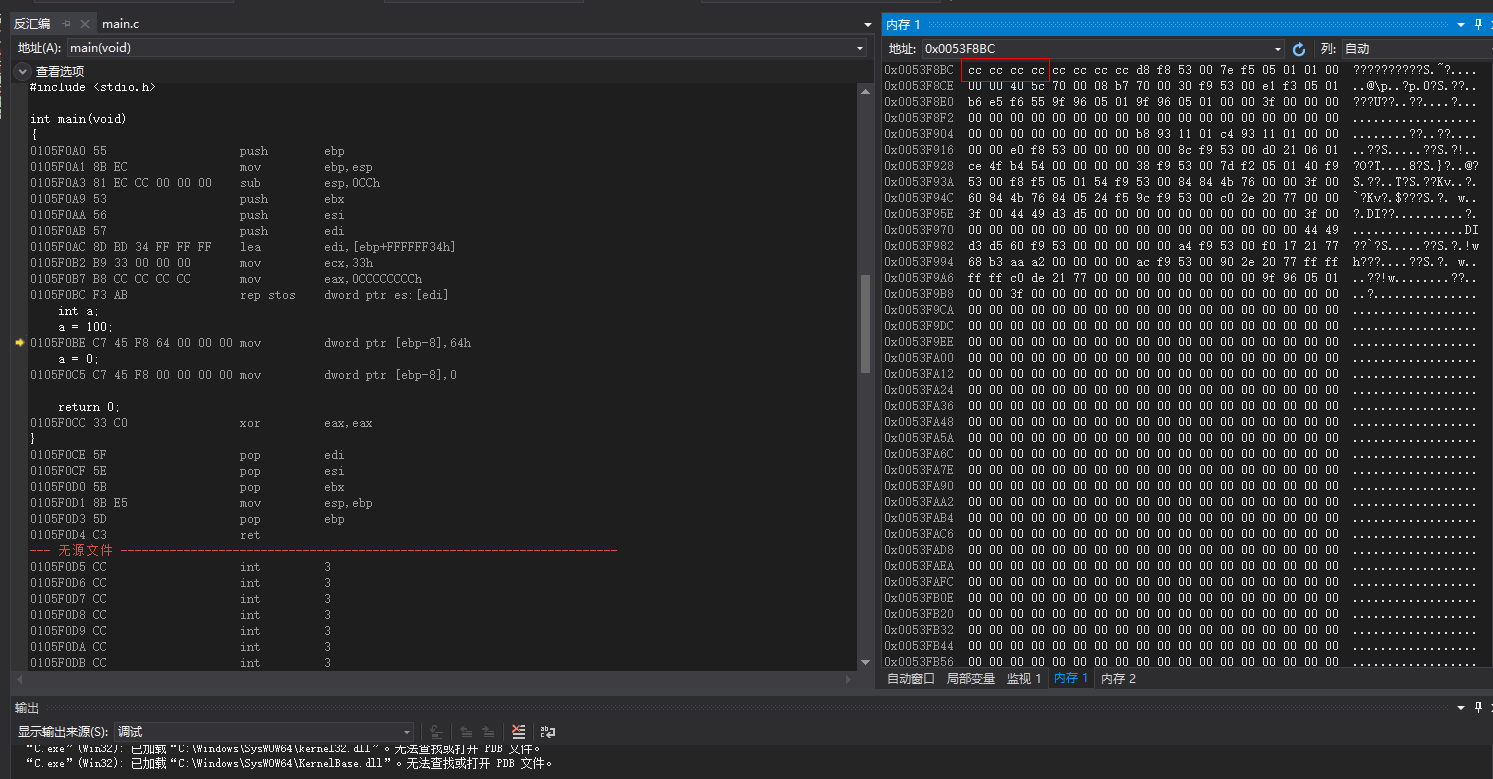The width and height of the screenshot is (1493, 779).
Task: Click the 'return 0;' source line
Action: [x=90, y=407]
